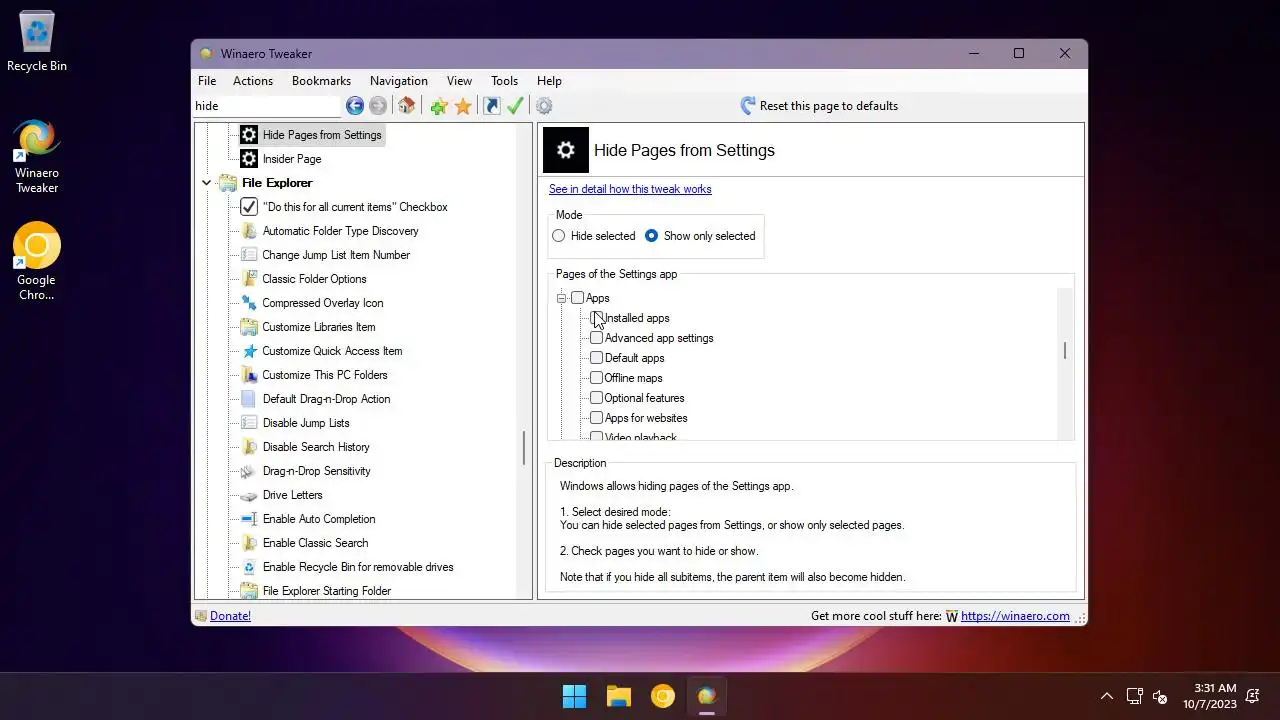Open File Explorer from taskbar

point(619,696)
